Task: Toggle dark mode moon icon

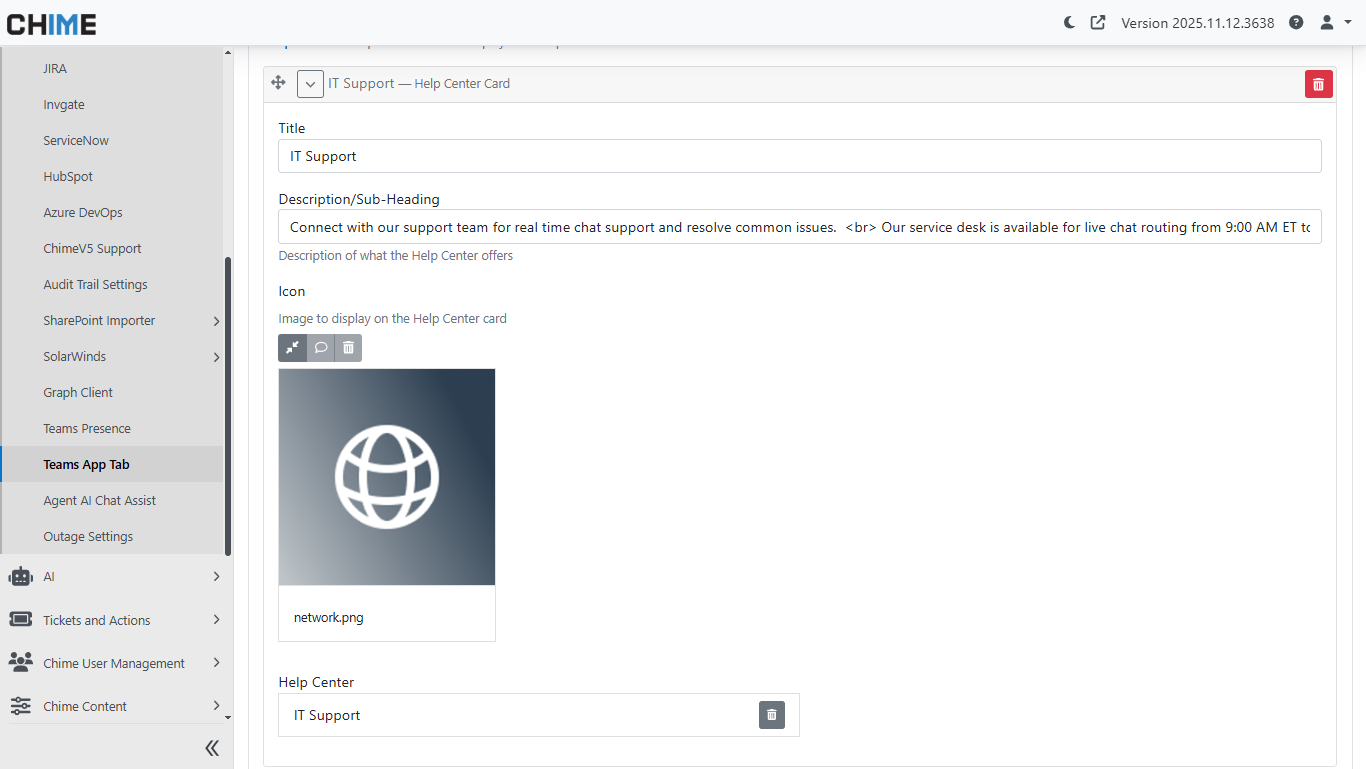Action: point(1069,22)
